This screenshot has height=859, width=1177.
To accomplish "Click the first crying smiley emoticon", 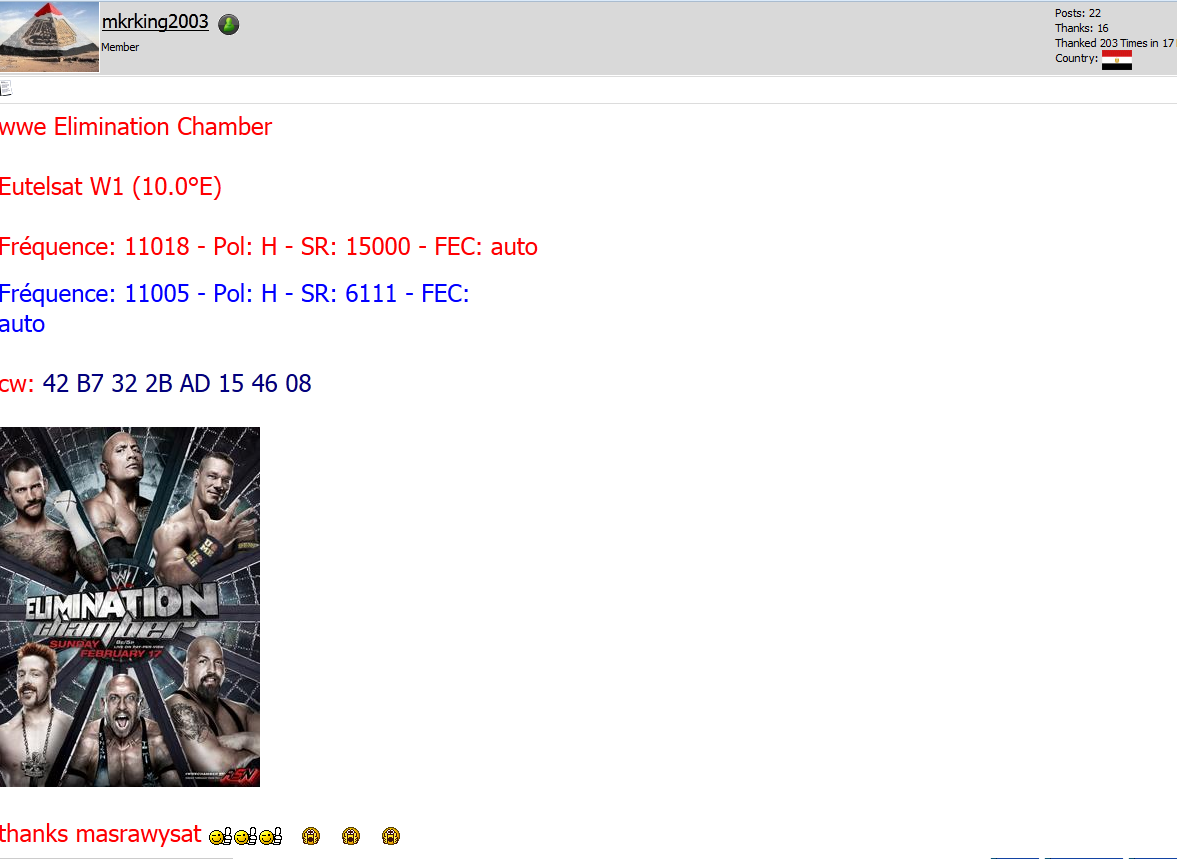I will pyautogui.click(x=311, y=836).
